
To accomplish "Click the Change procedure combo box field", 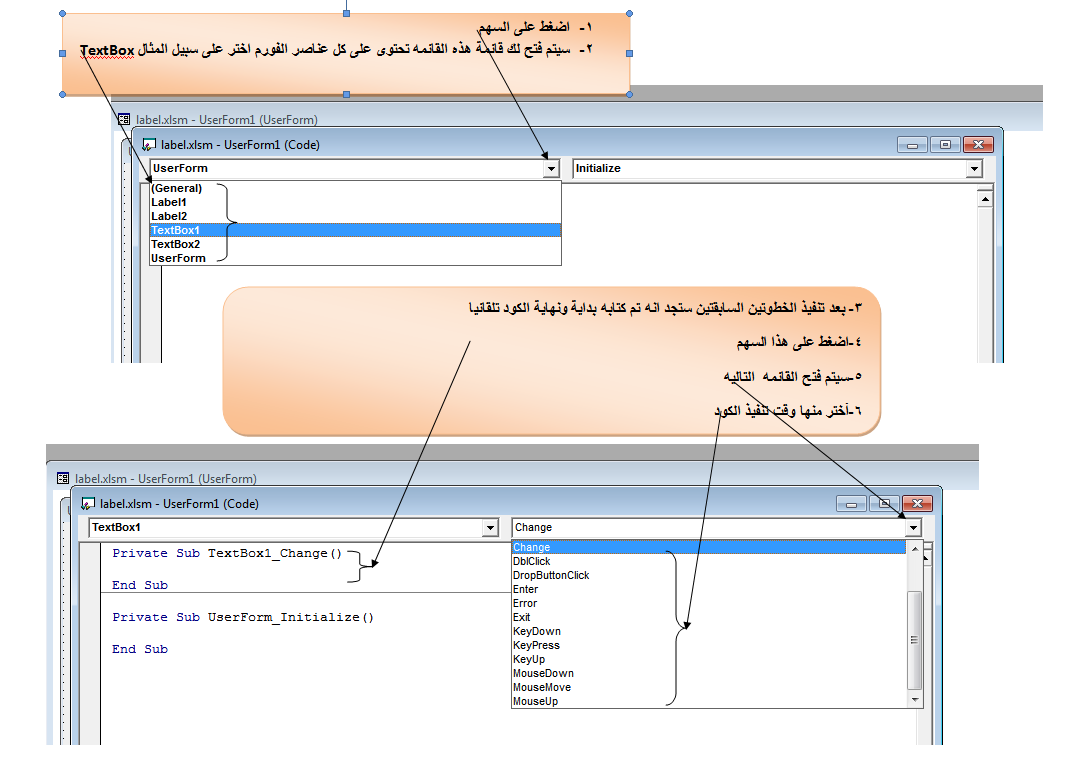I will 717,528.
